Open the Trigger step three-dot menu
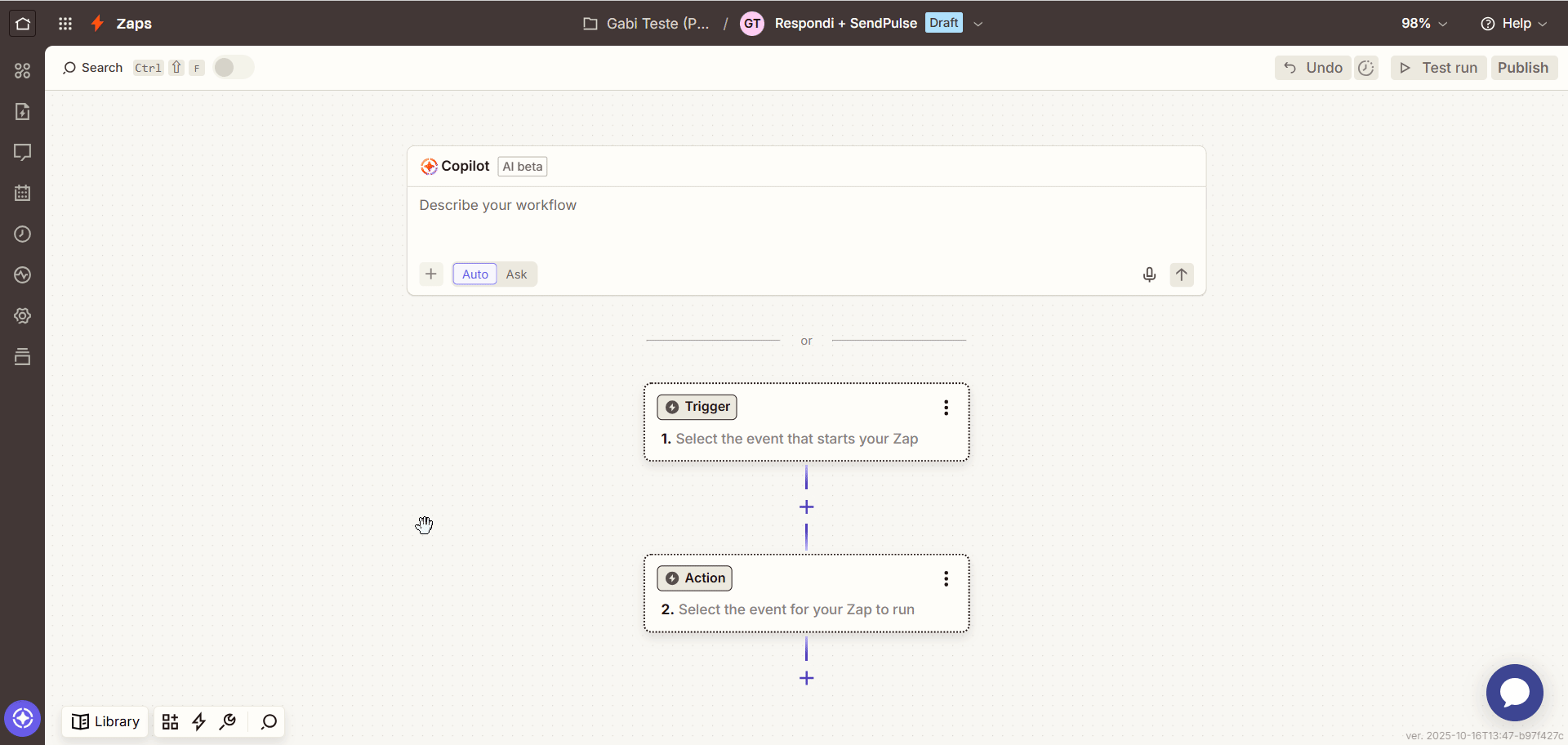 point(946,408)
